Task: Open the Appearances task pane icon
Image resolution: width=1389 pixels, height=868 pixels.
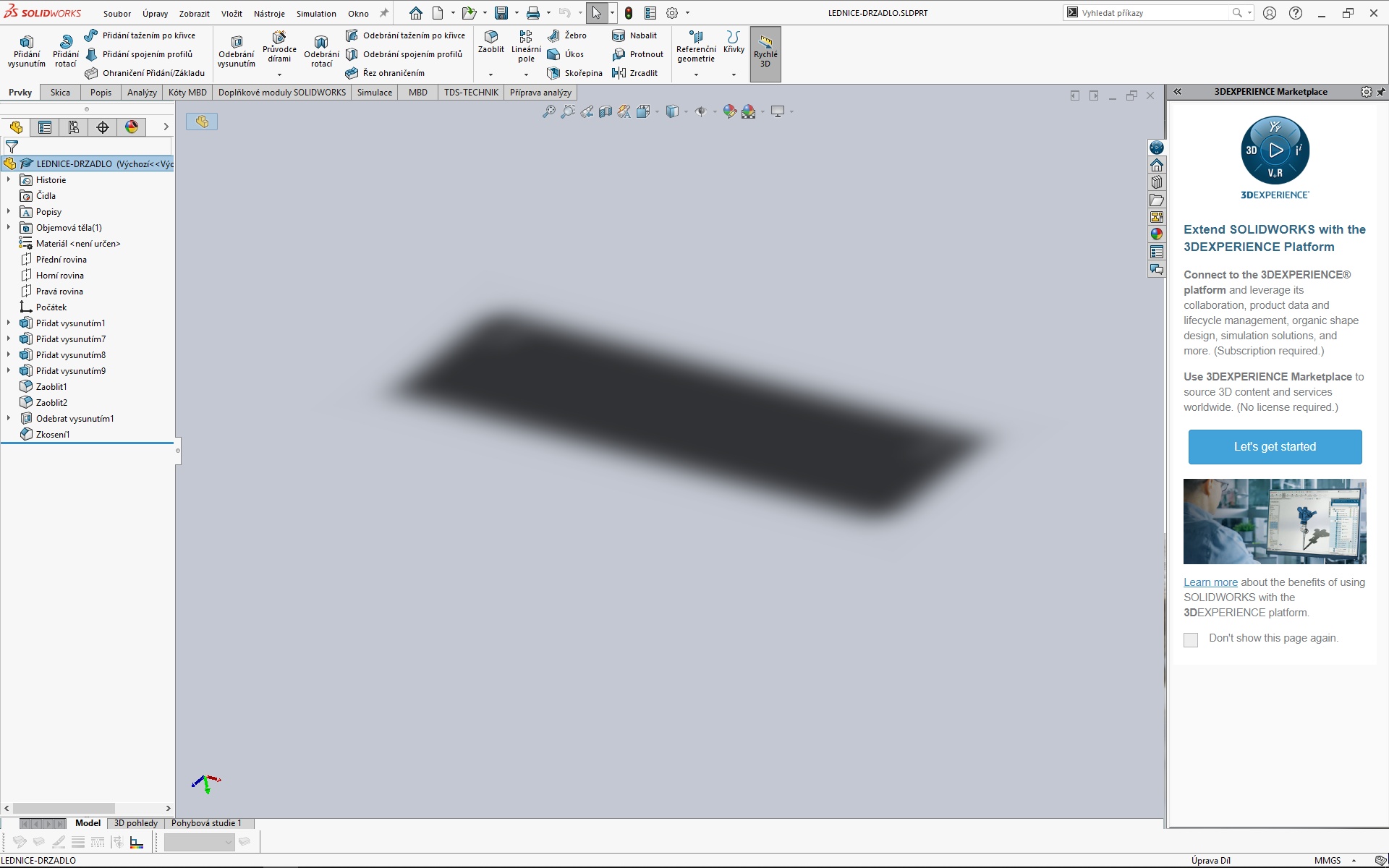Action: click(1157, 234)
